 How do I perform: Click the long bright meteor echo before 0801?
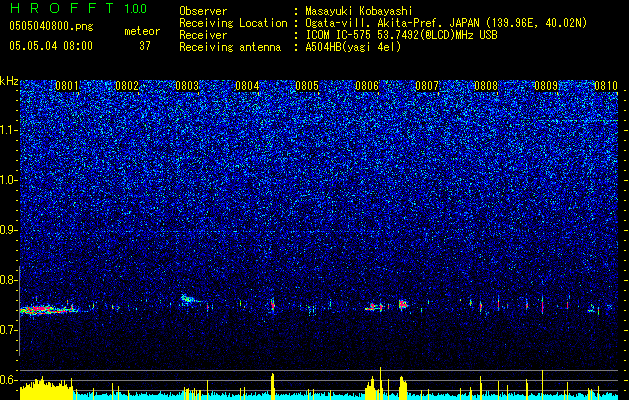point(48,310)
